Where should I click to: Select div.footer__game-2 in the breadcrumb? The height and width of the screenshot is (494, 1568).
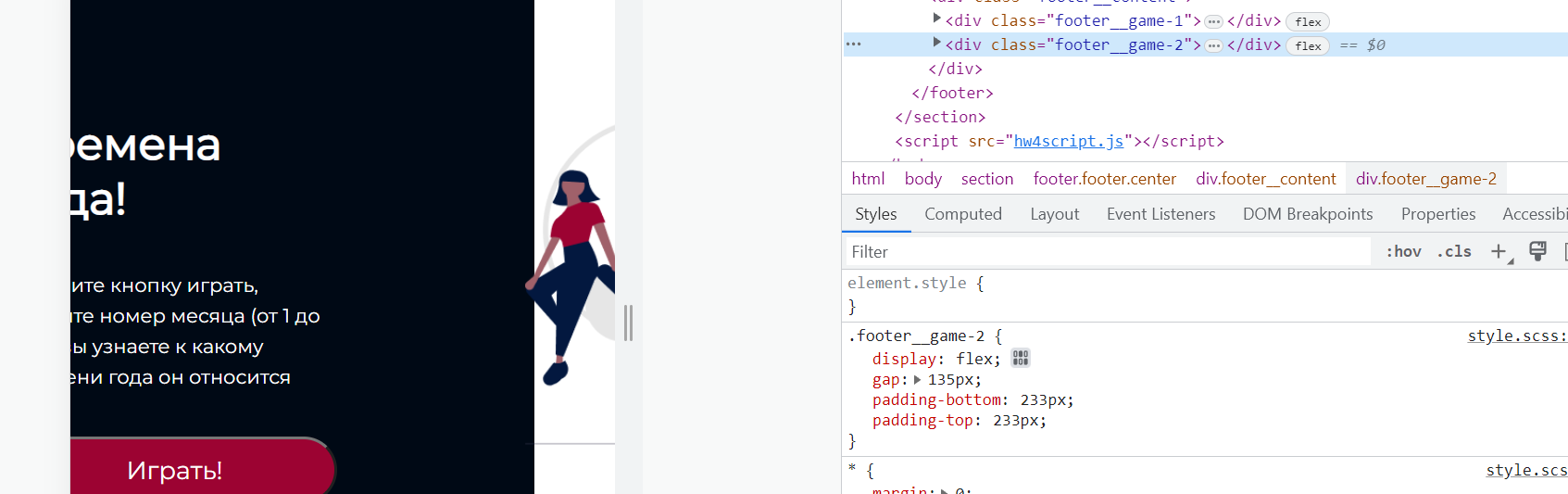tap(1426, 179)
